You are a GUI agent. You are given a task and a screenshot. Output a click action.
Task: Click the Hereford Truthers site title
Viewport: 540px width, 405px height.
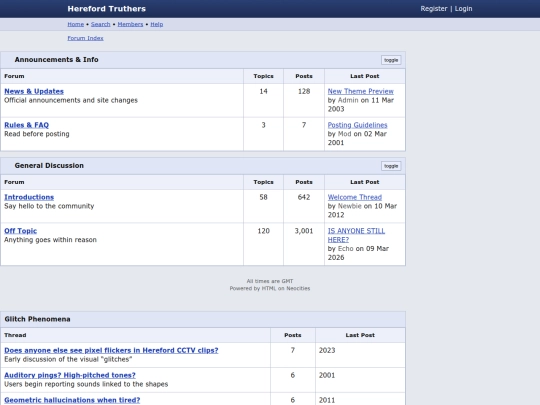click(106, 9)
